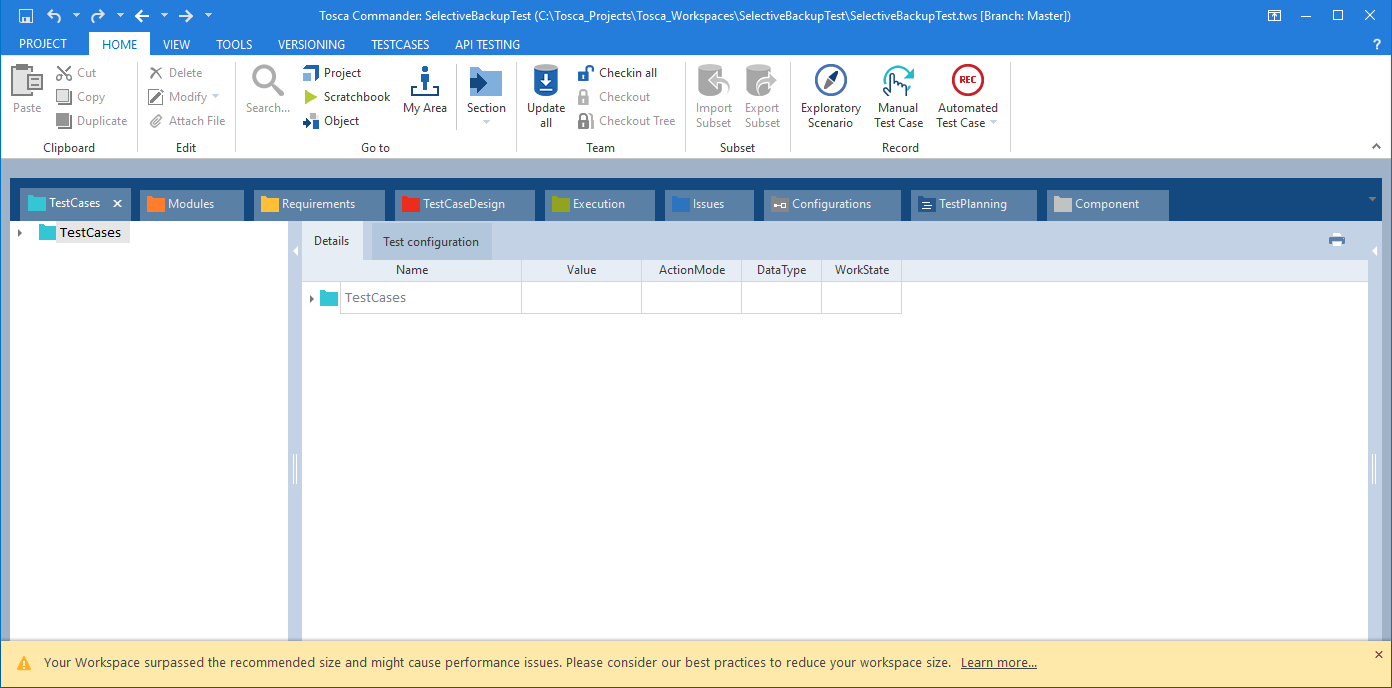1392x688 pixels.
Task: Open help with the question mark
Action: pos(1377,44)
